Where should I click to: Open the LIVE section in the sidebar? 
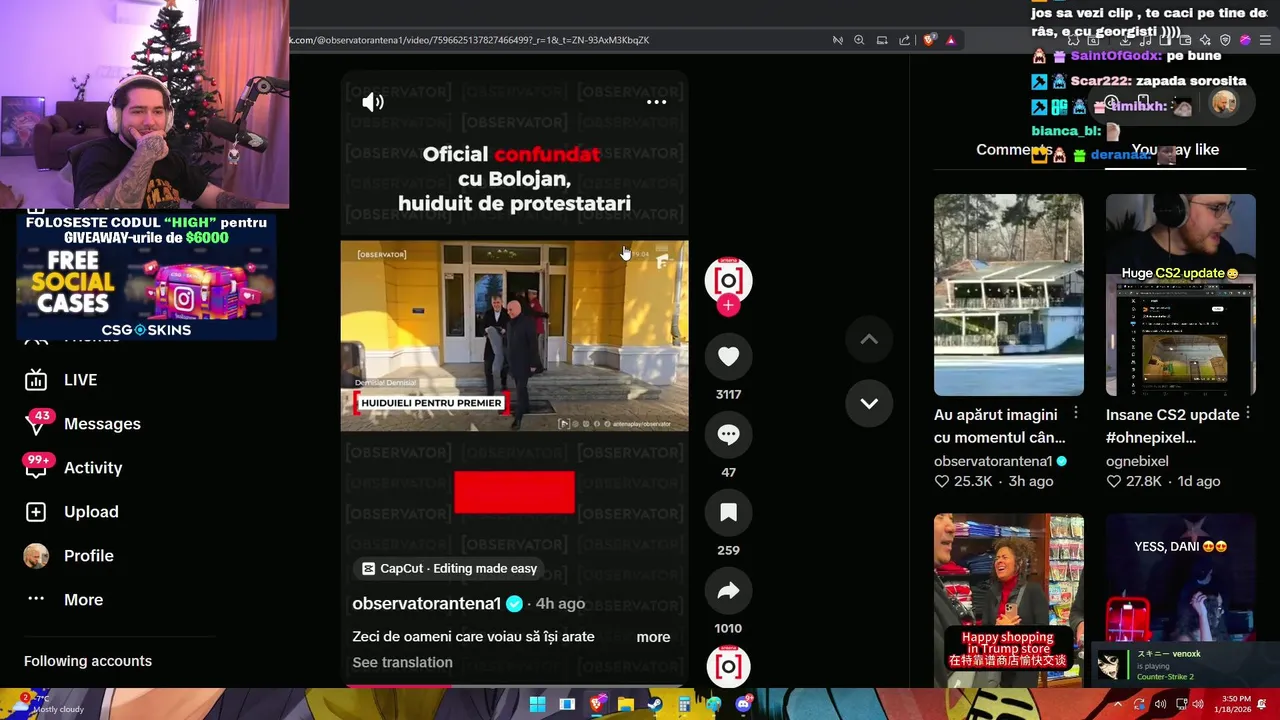click(80, 380)
